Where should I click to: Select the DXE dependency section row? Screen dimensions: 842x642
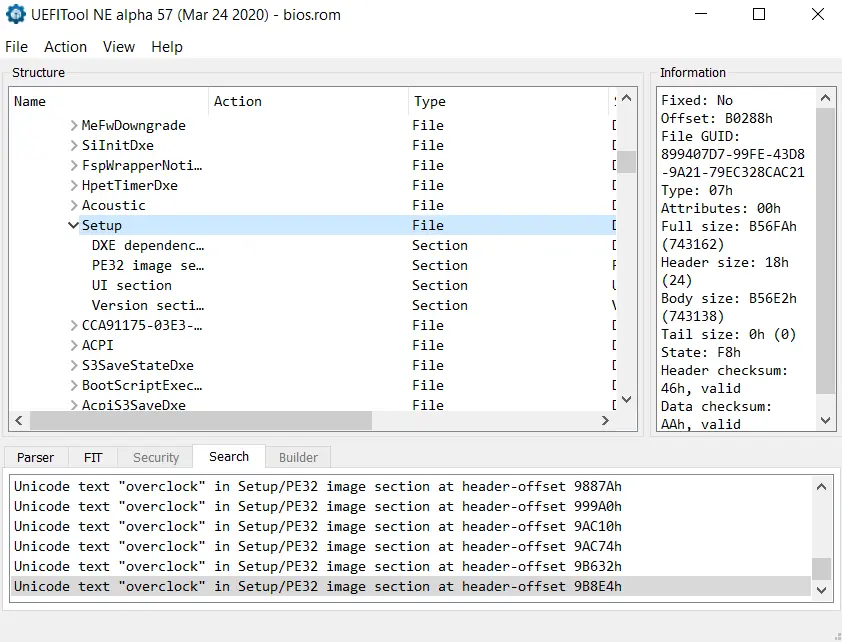[313, 245]
